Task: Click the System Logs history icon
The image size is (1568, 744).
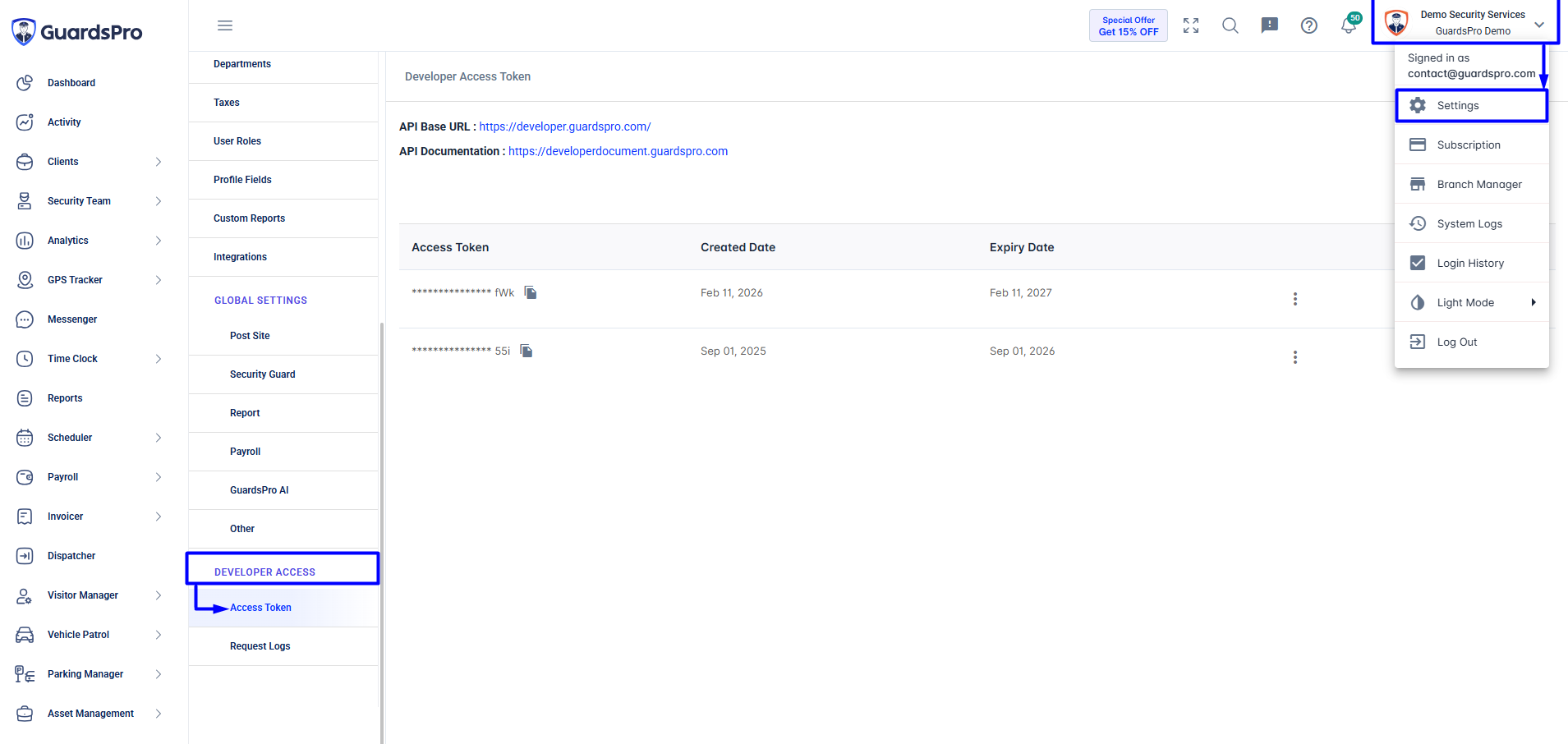Action: [1418, 223]
